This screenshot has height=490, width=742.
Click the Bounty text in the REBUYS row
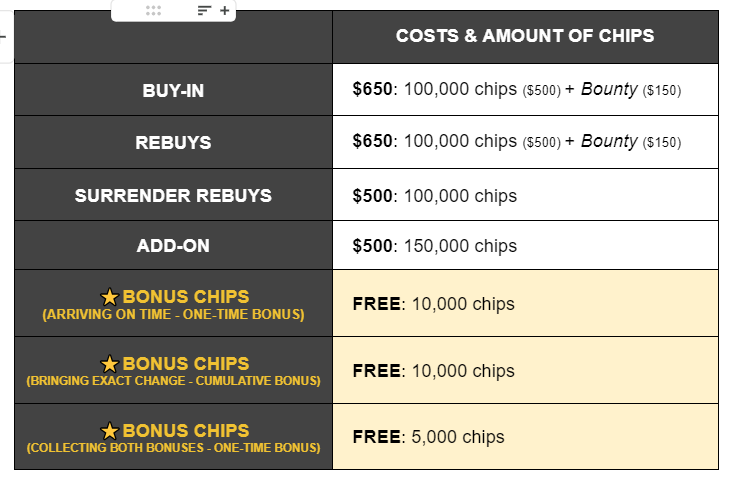click(x=610, y=141)
